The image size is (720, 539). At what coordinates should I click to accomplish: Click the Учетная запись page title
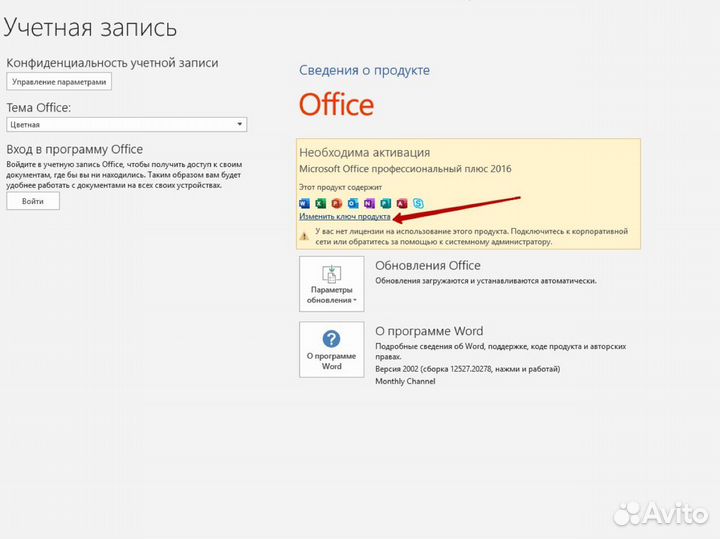click(x=90, y=27)
